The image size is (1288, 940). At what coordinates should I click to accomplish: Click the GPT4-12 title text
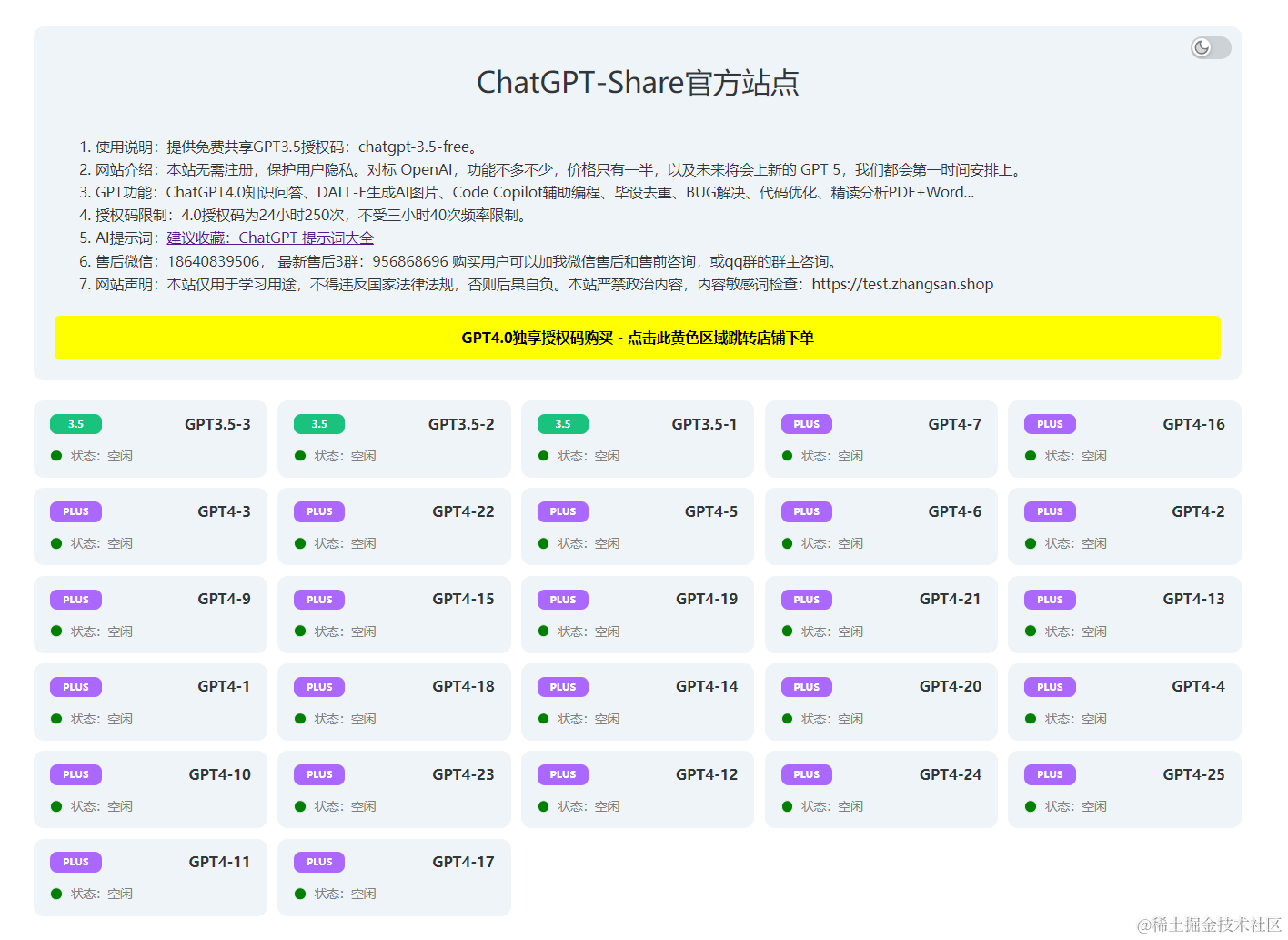(x=707, y=774)
